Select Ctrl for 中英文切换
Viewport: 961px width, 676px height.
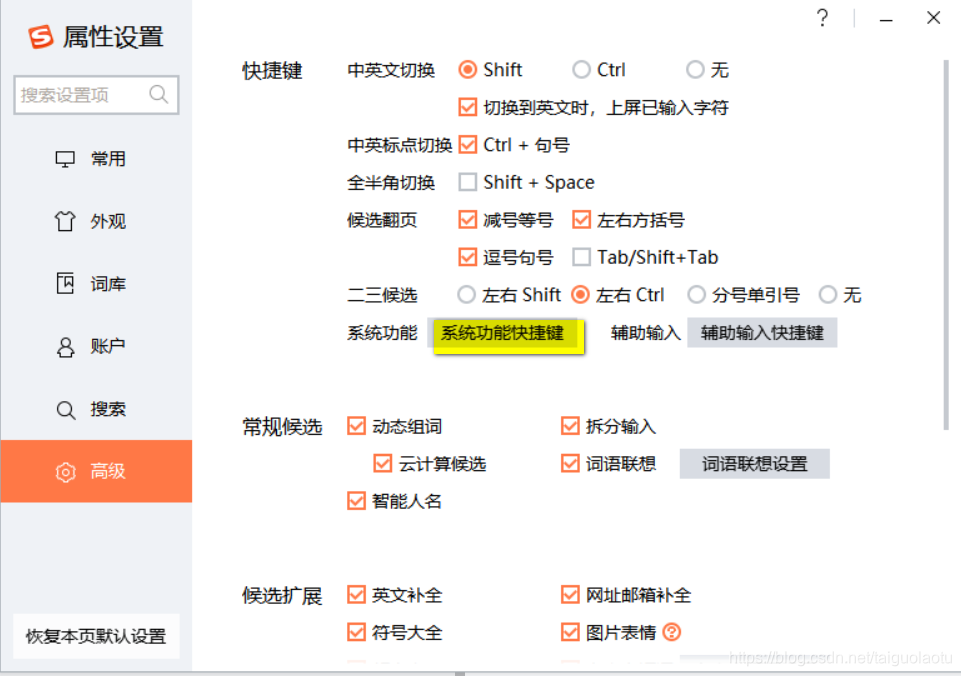pos(581,69)
